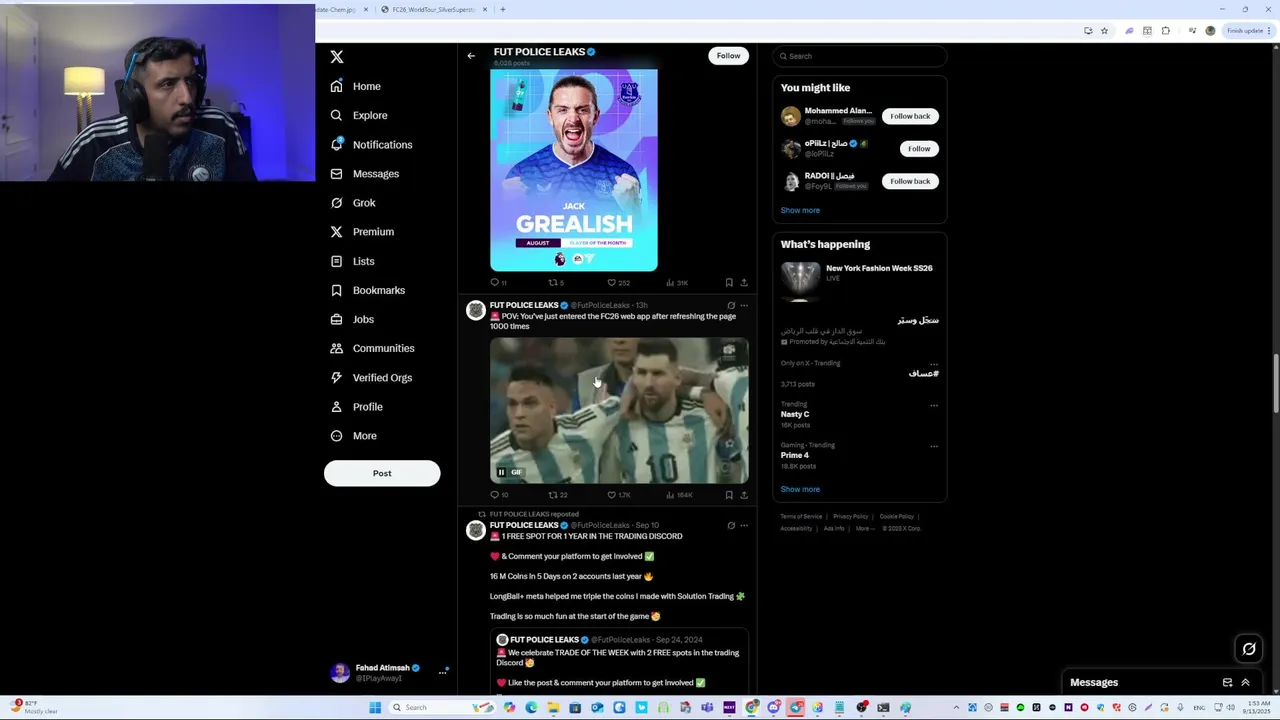Open Notifications in the sidebar
The width and height of the screenshot is (1280, 720).
click(371, 145)
